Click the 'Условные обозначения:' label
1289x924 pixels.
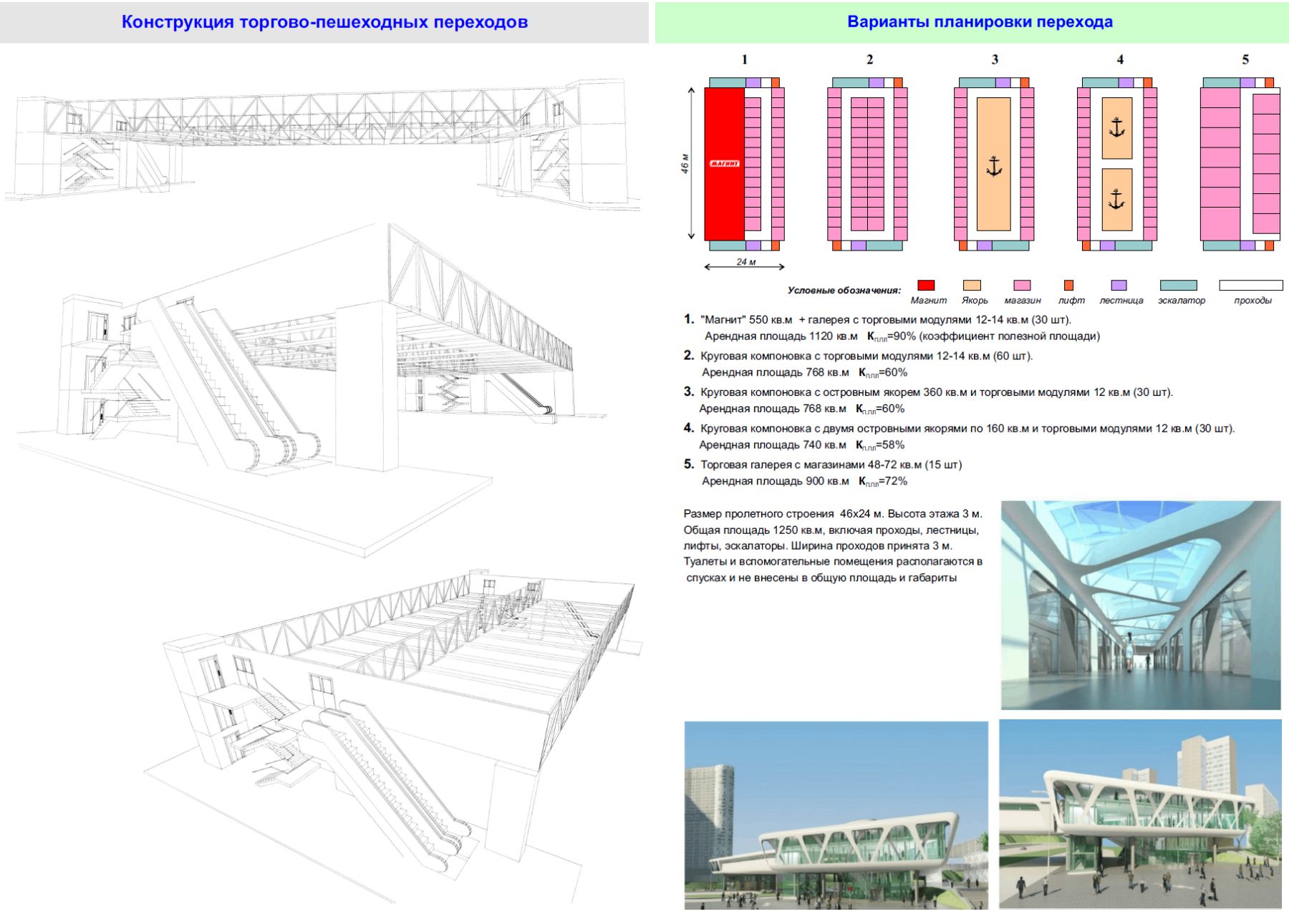(844, 290)
